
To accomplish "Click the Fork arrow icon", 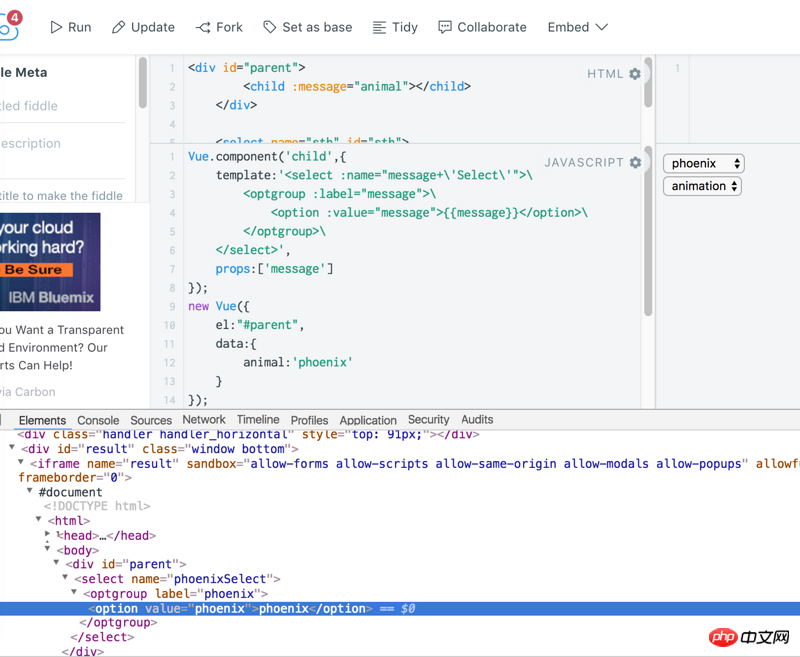I will tap(203, 27).
